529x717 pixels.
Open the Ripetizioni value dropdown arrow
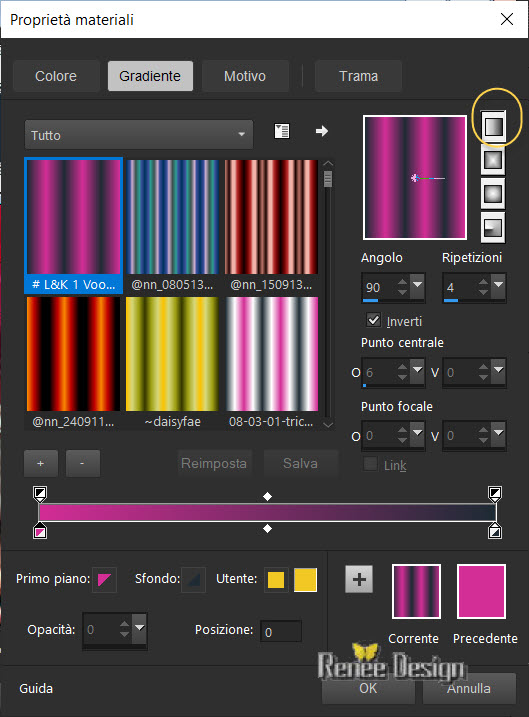(x=498, y=284)
